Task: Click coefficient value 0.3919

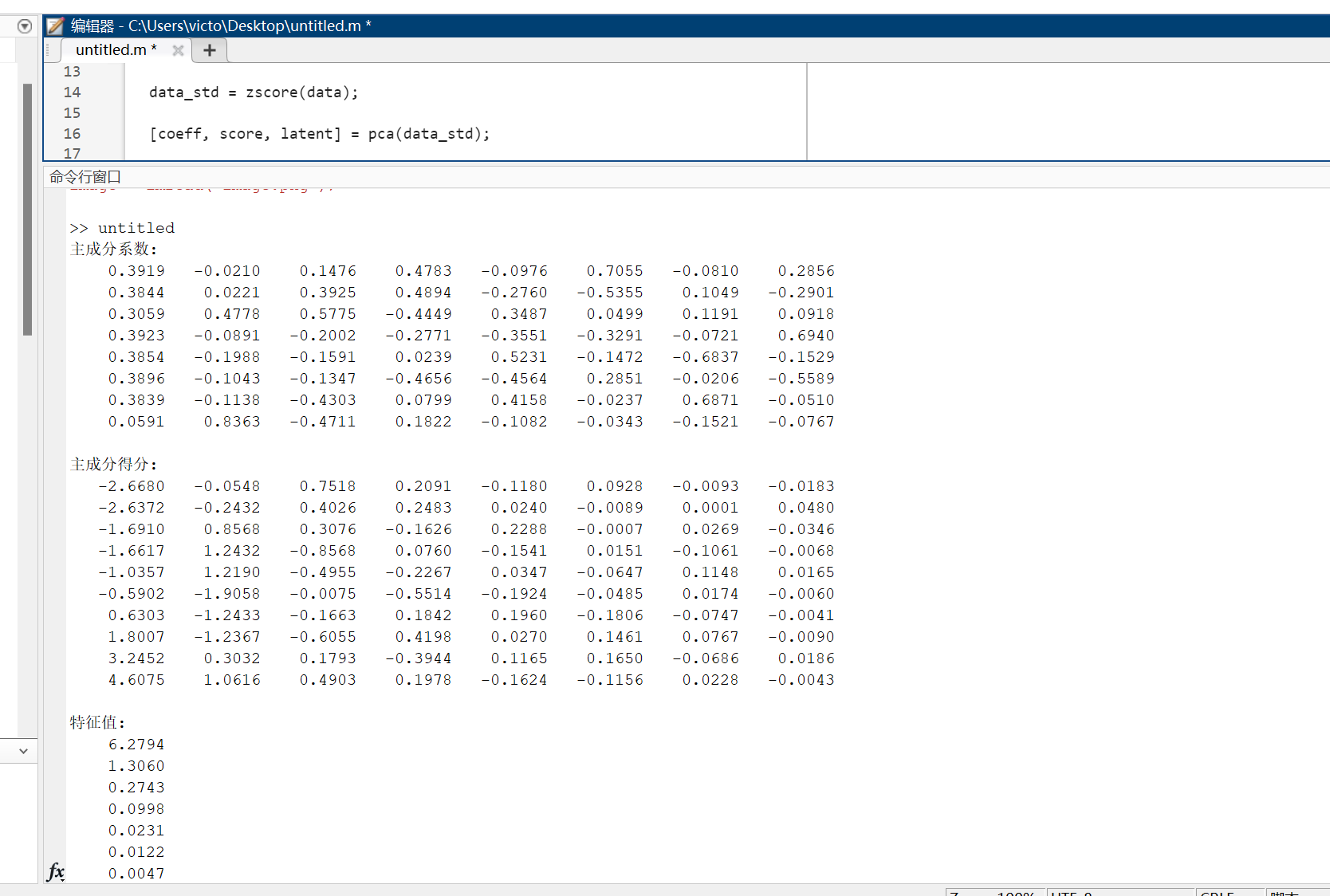Action: coord(136,271)
